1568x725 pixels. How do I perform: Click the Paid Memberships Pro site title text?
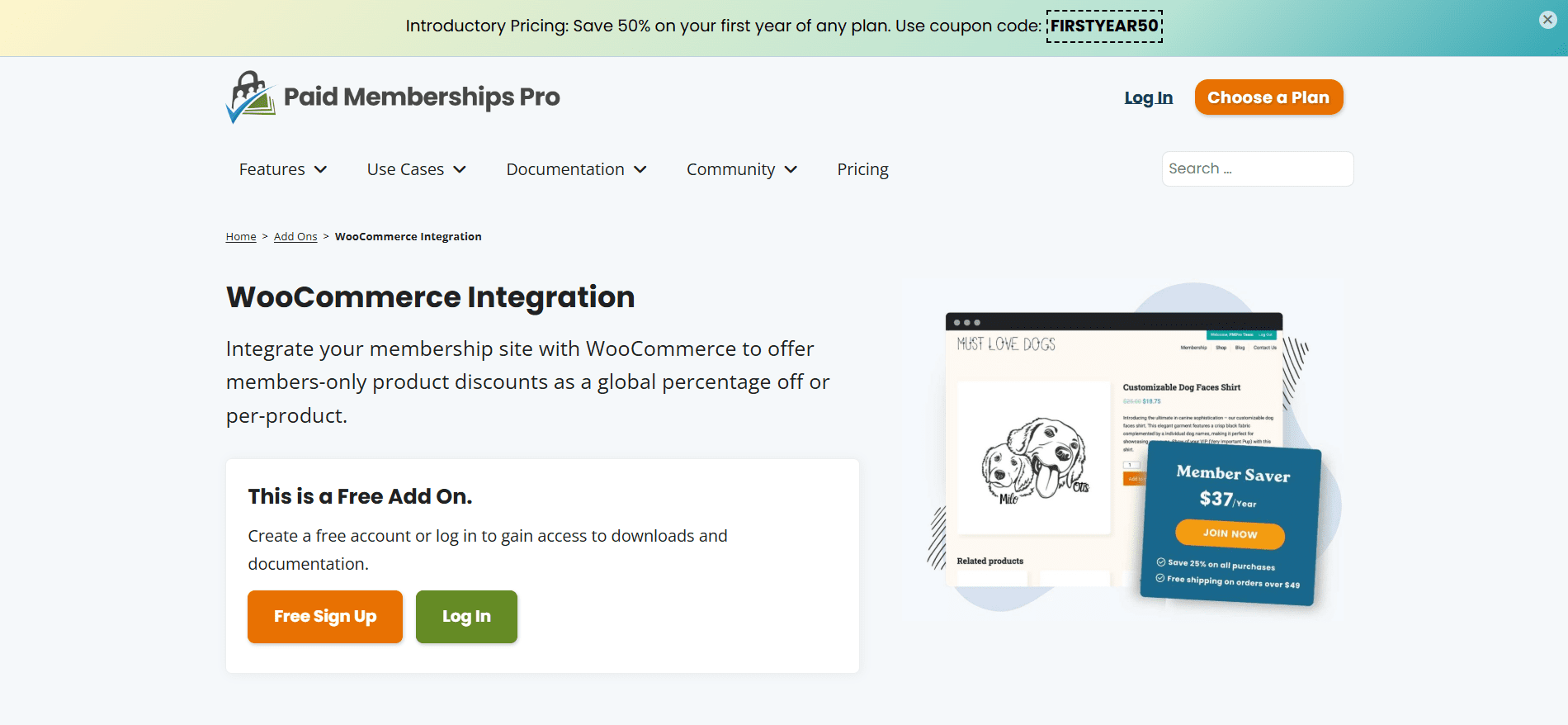click(x=423, y=97)
